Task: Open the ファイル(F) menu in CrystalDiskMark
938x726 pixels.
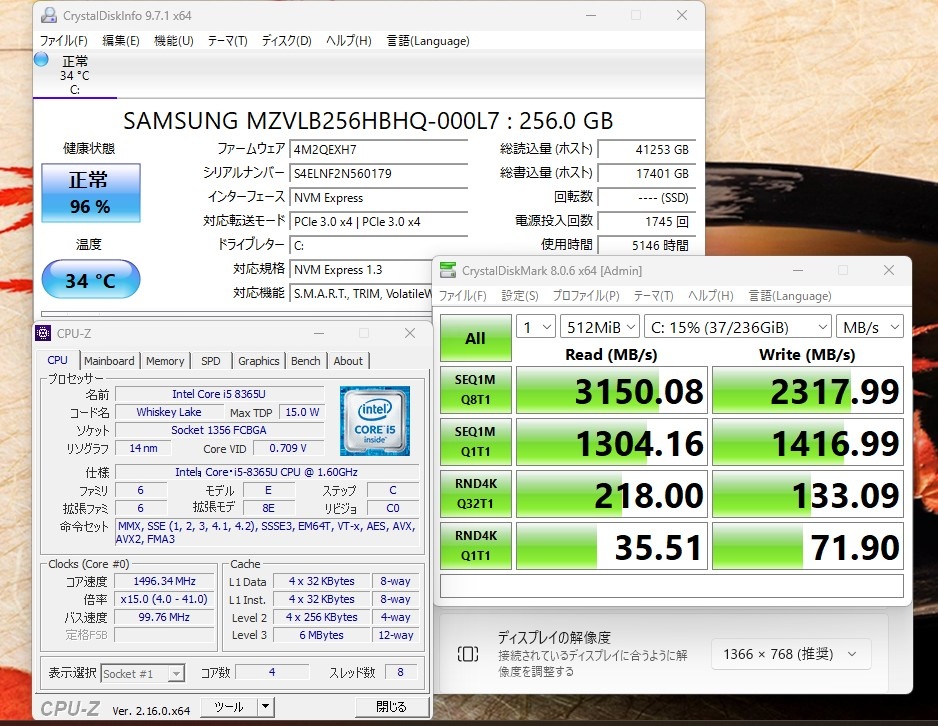Action: pyautogui.click(x=462, y=296)
